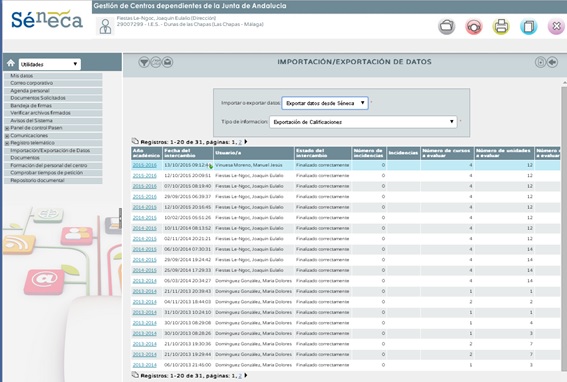Click the user profile avatar icon
567x382 pixels.
(105, 26)
